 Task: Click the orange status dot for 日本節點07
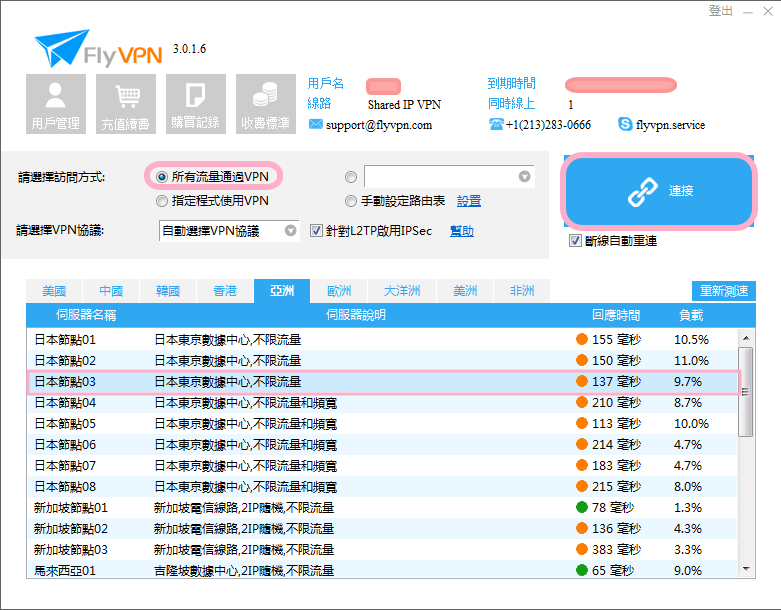click(581, 465)
